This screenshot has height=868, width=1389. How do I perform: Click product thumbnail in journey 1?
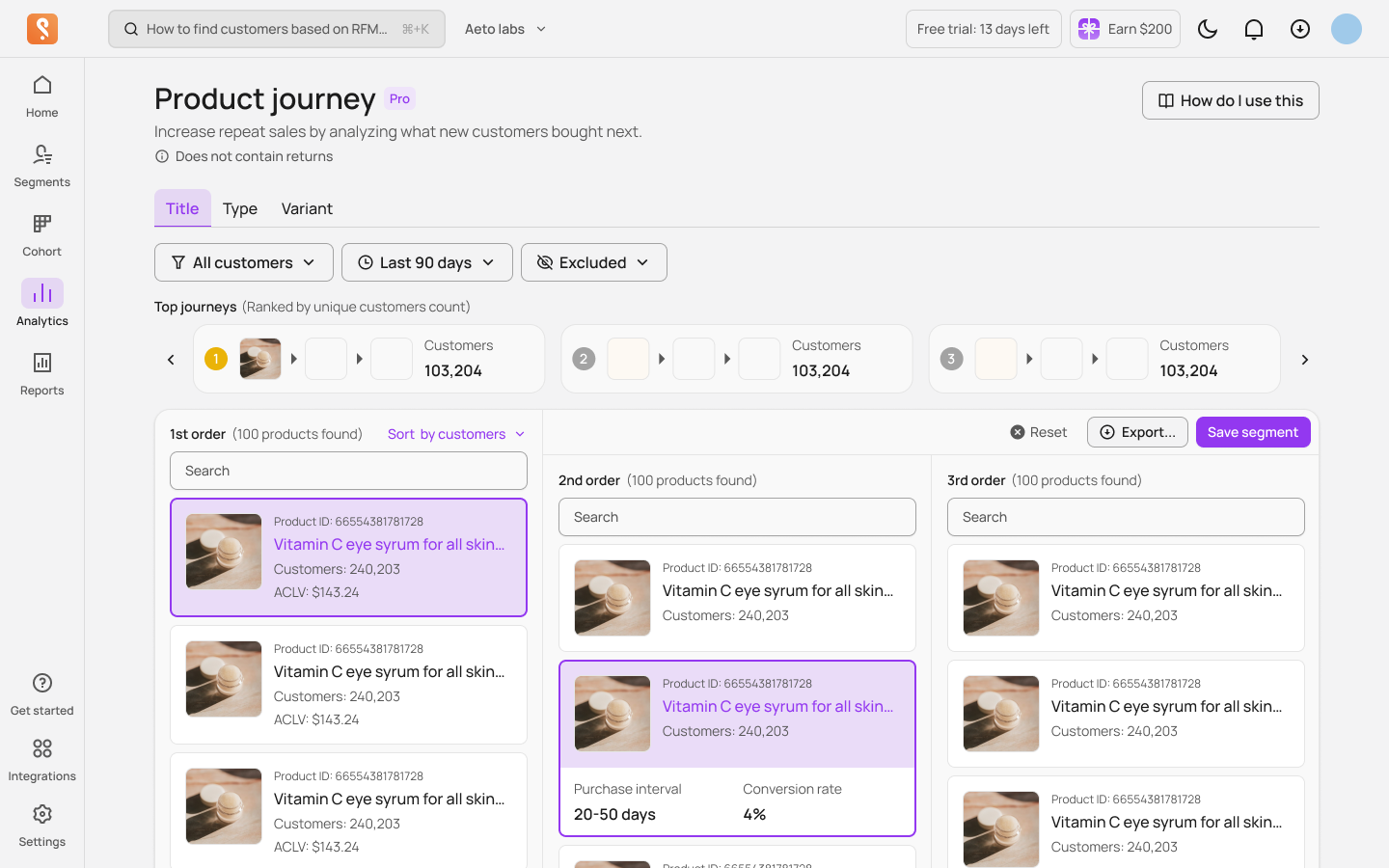[260, 359]
